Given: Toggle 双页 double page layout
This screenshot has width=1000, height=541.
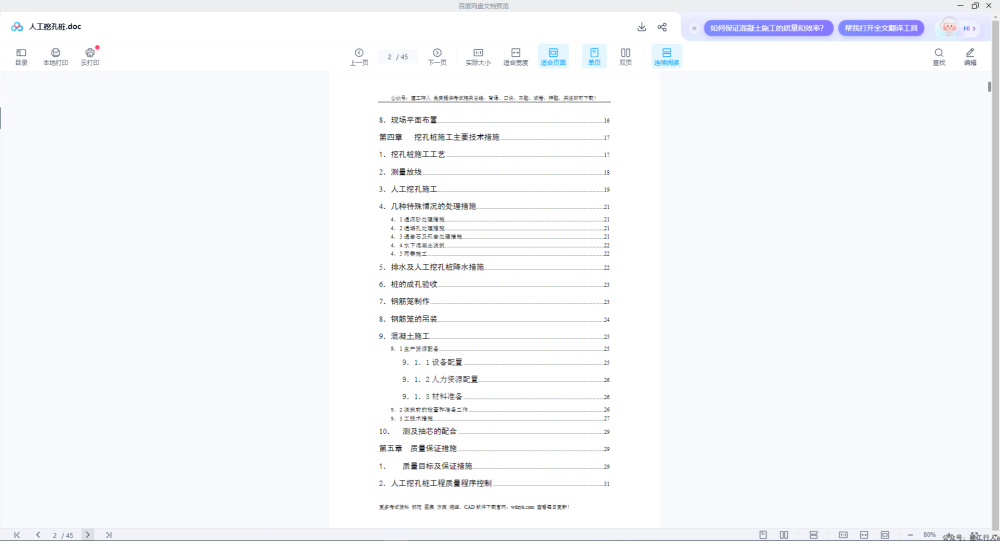Looking at the screenshot, I should tap(626, 56).
